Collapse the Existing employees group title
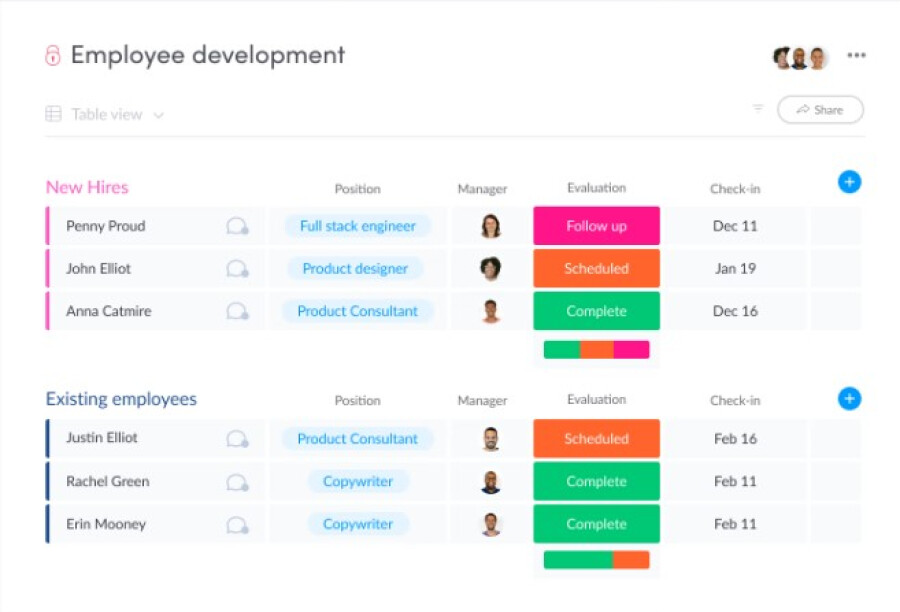This screenshot has width=900, height=612. 121,399
